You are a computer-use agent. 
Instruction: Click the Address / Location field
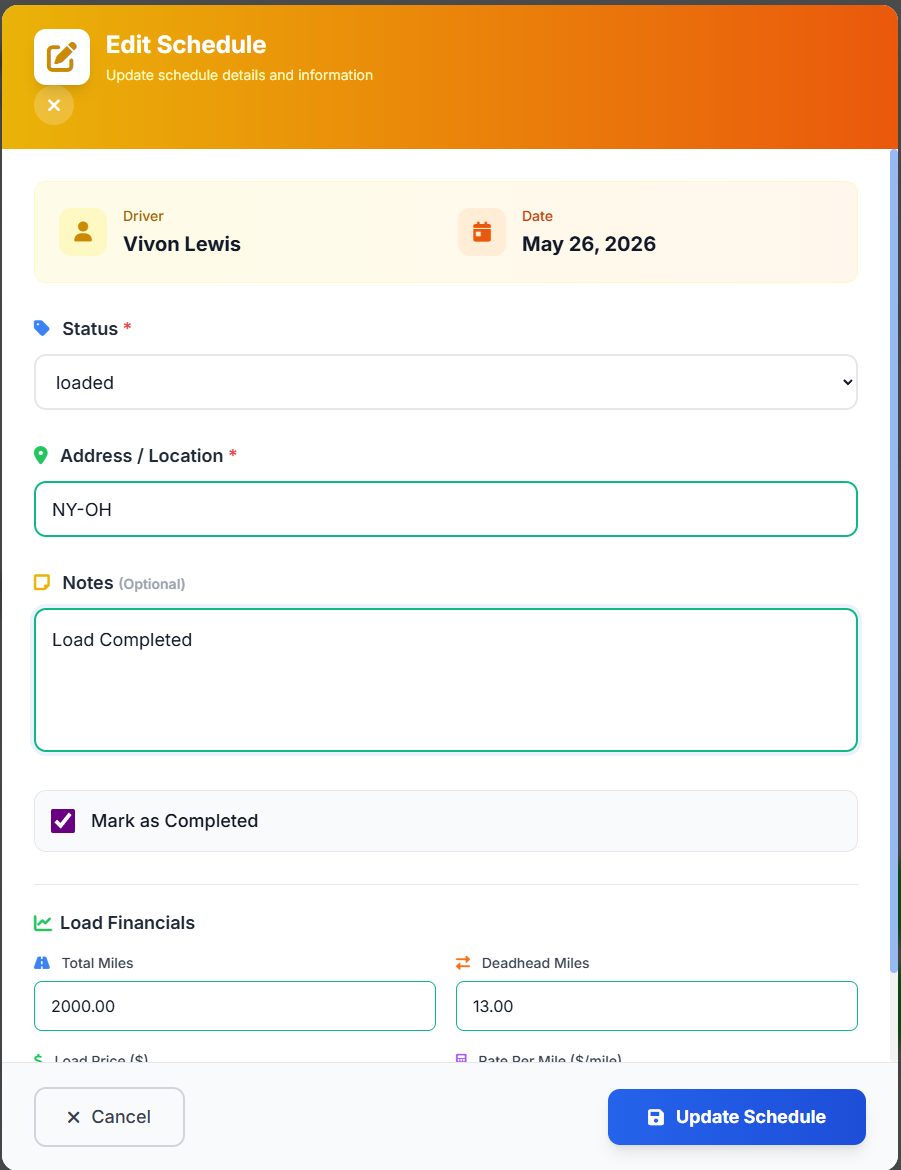[446, 509]
